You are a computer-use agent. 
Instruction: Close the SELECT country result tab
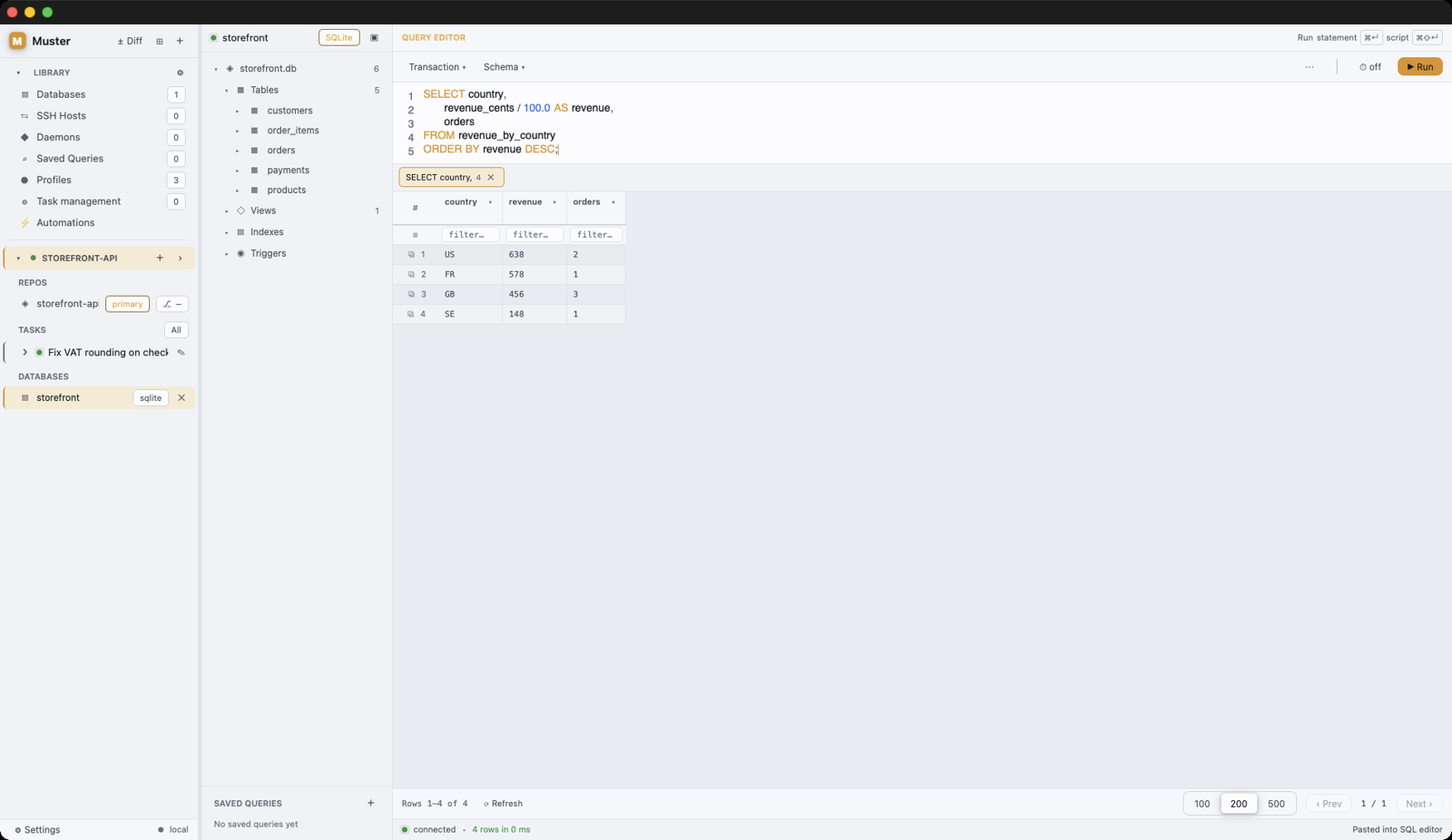tap(491, 177)
